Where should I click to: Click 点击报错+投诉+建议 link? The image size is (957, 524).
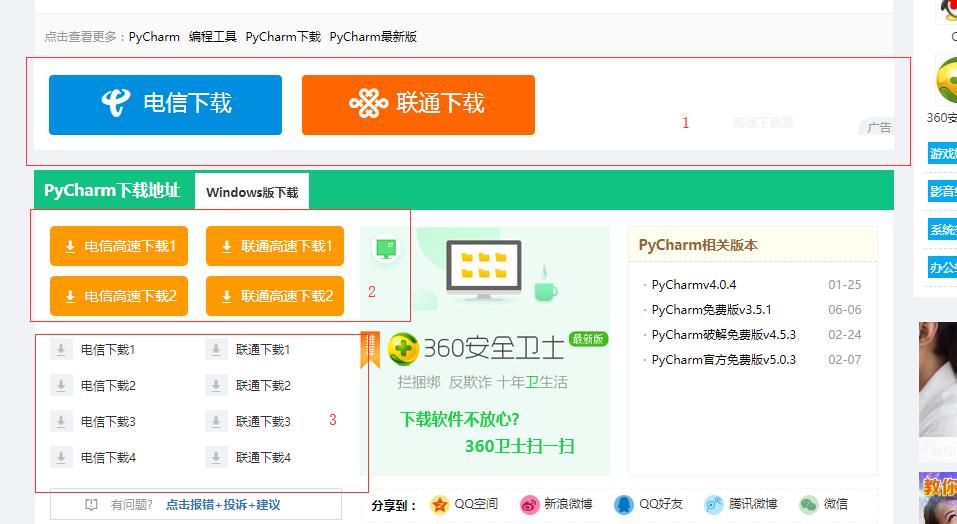click(223, 505)
